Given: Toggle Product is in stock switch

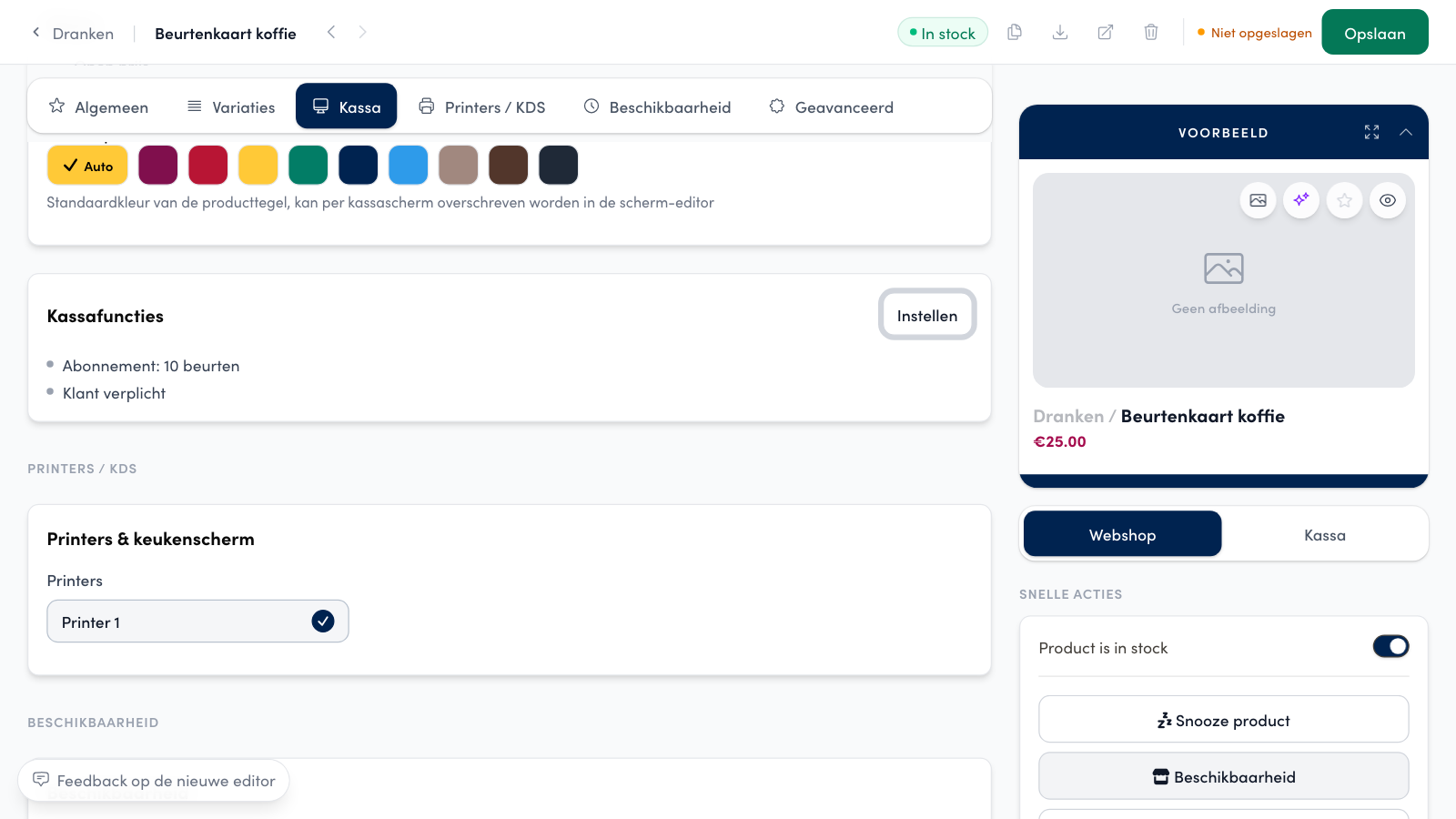Looking at the screenshot, I should click(1390, 646).
